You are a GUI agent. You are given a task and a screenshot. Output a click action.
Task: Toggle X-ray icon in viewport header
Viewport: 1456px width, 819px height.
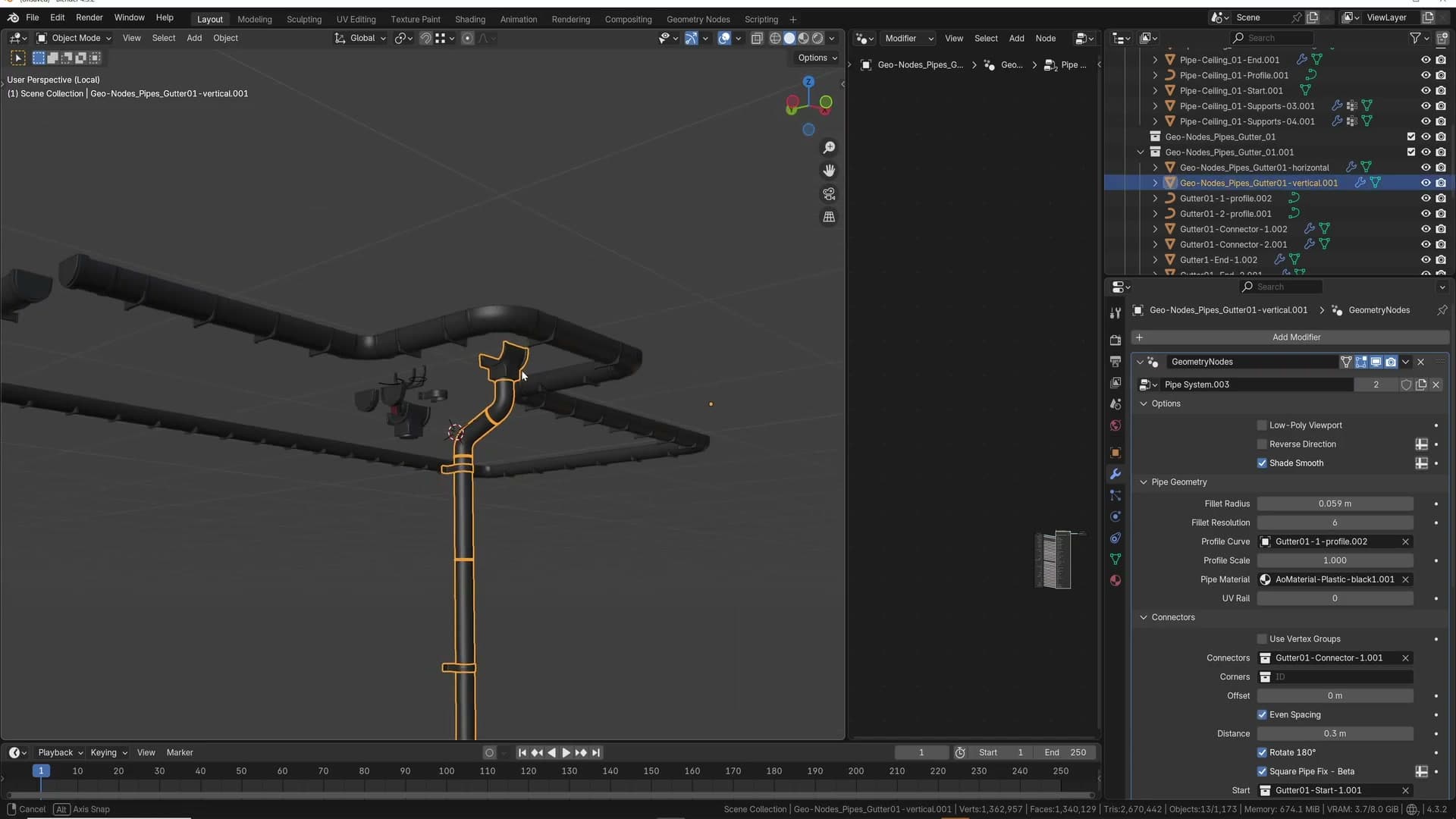[757, 38]
